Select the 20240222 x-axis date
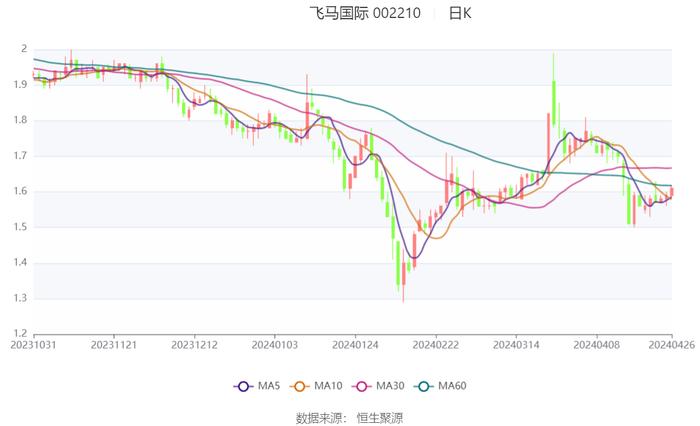The image size is (700, 426). [434, 344]
